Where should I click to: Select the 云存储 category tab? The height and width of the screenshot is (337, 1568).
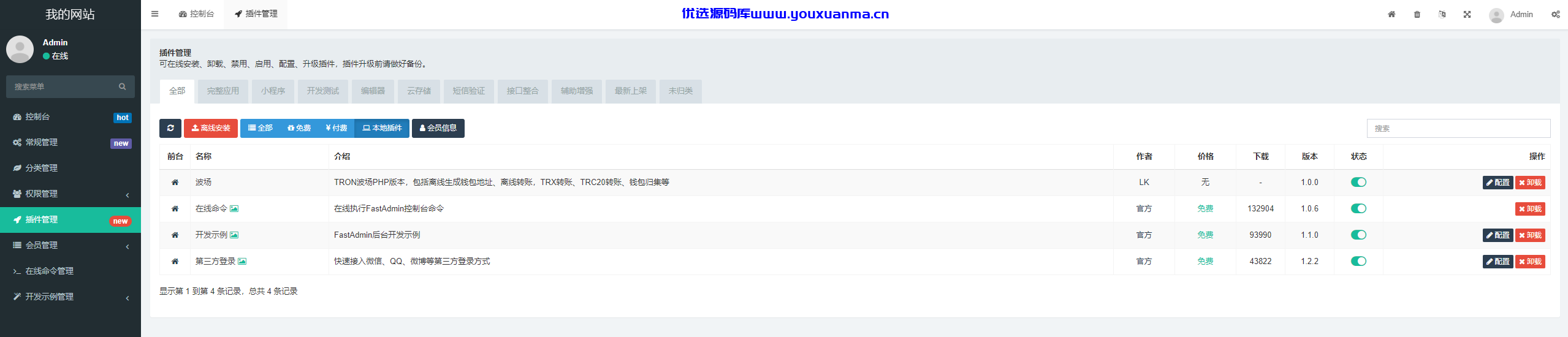click(419, 91)
